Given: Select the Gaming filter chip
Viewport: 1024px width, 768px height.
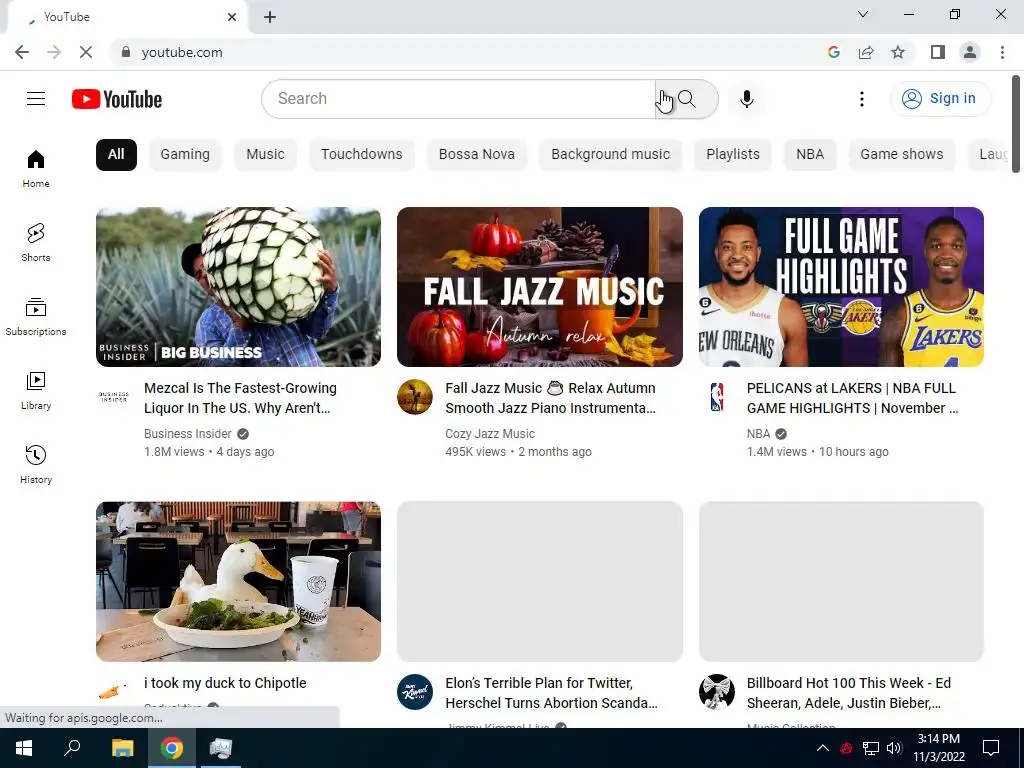Looking at the screenshot, I should [x=185, y=155].
